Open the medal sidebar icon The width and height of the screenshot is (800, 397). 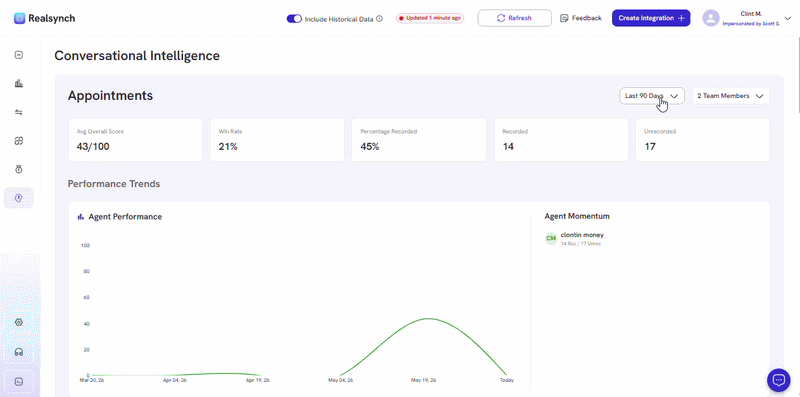[19, 169]
